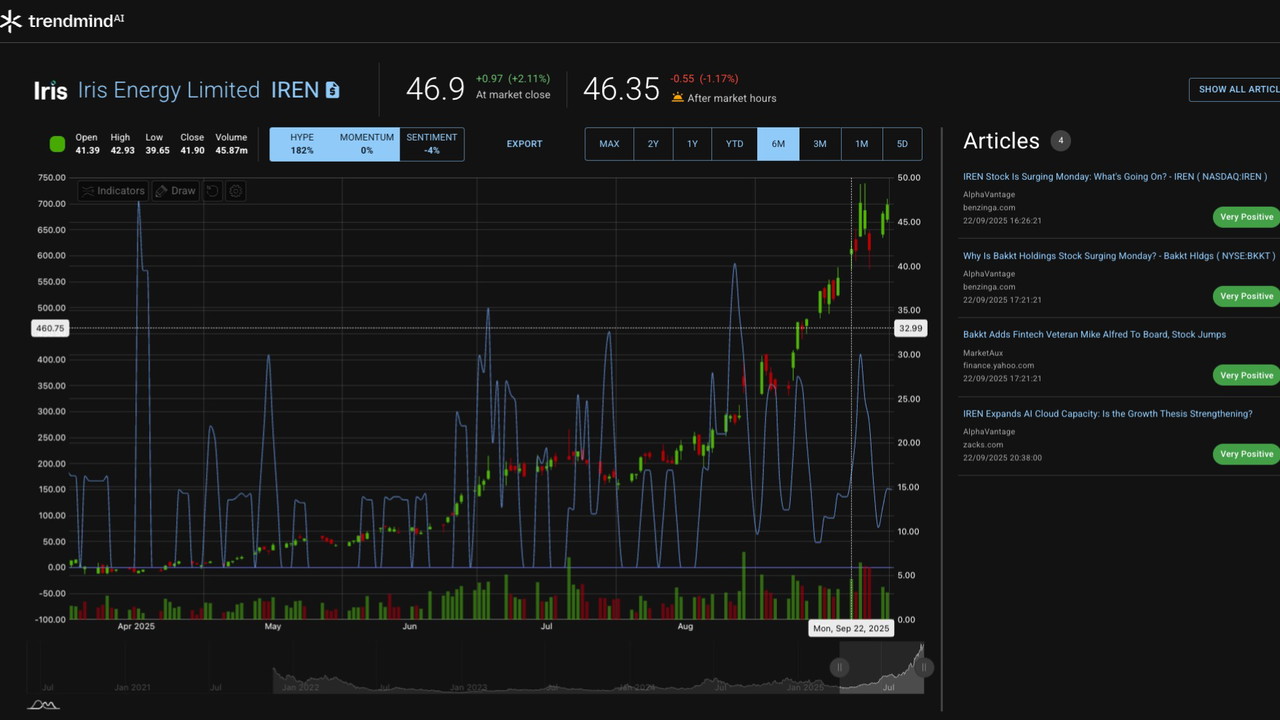This screenshot has width=1280, height=720.
Task: Open the Indicators dropdown
Action: pos(113,191)
